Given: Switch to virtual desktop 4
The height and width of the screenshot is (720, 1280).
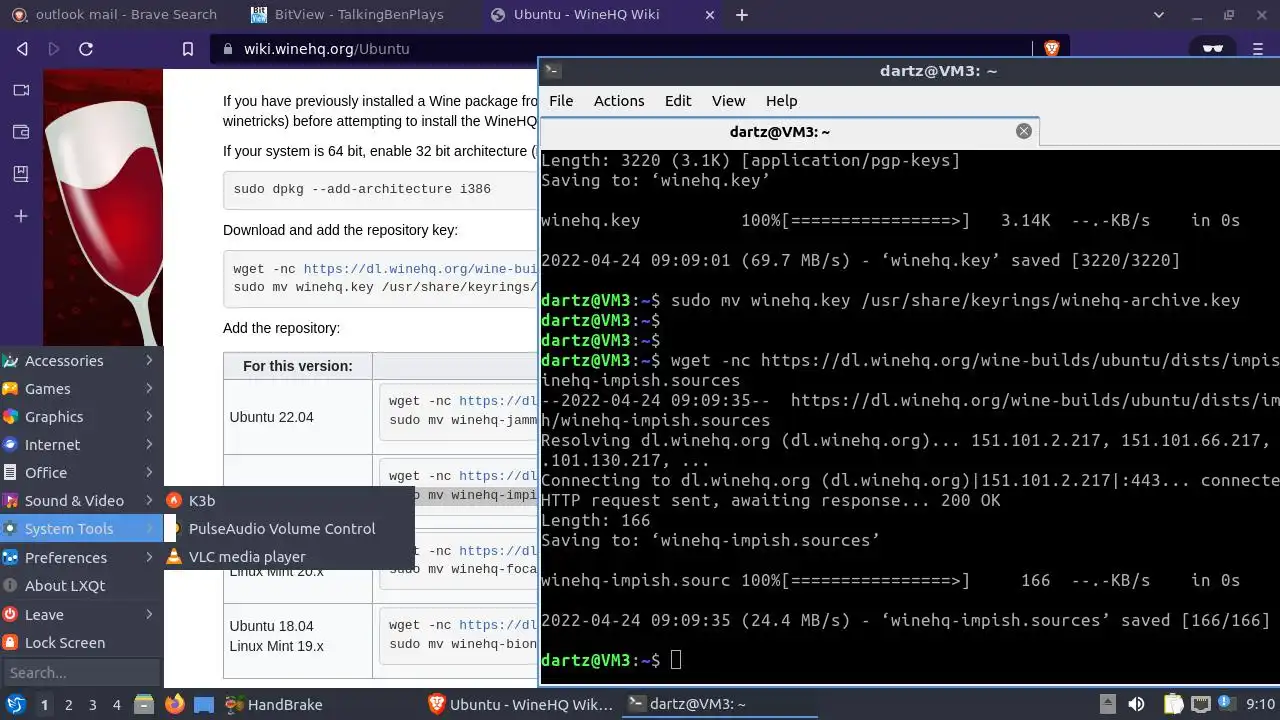Looking at the screenshot, I should 116,705.
